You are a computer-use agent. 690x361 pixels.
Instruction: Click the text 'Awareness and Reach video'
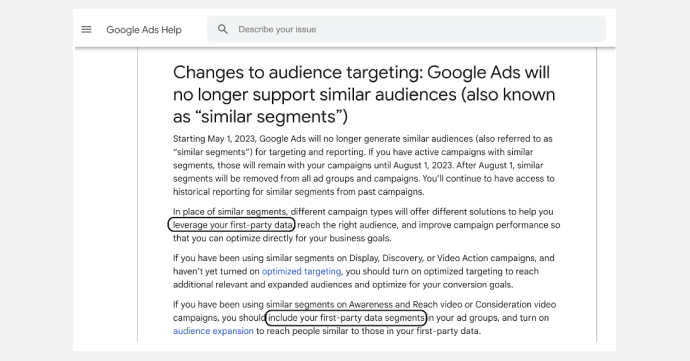(x=404, y=305)
